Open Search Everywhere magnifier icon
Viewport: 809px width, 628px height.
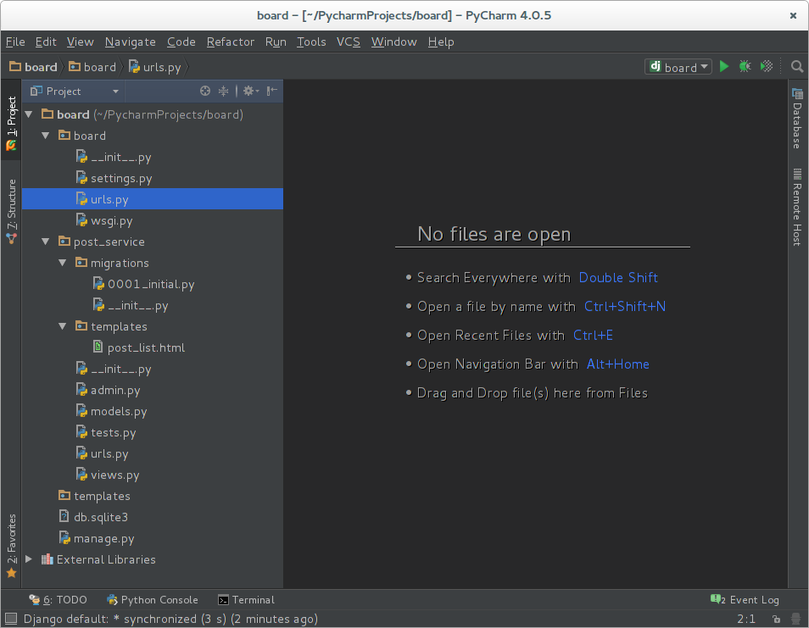[x=797, y=67]
